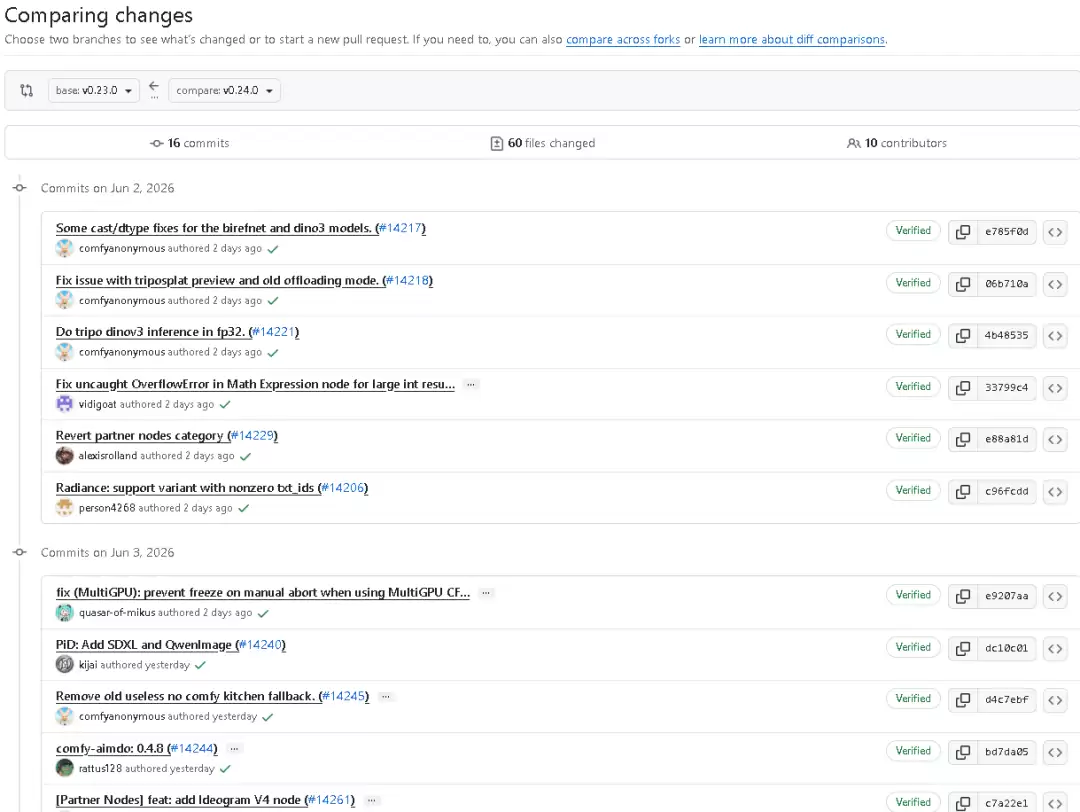
Task: Open comfyanonymous avatar on first commit
Action: coord(65,248)
